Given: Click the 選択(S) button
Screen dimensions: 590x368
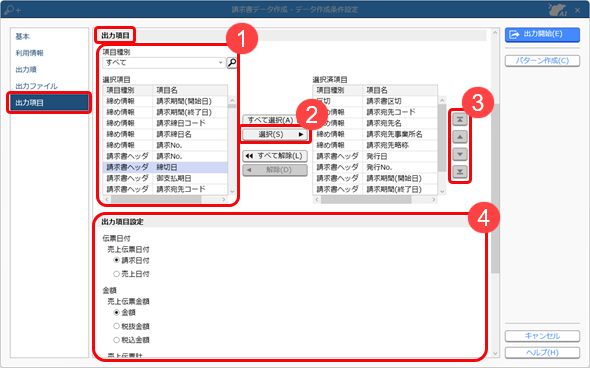Looking at the screenshot, I should pos(275,134).
